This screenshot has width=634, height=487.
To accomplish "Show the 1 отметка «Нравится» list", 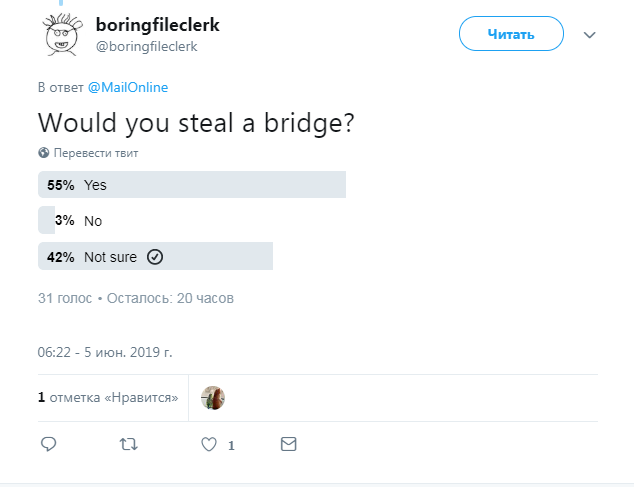I will point(108,397).
